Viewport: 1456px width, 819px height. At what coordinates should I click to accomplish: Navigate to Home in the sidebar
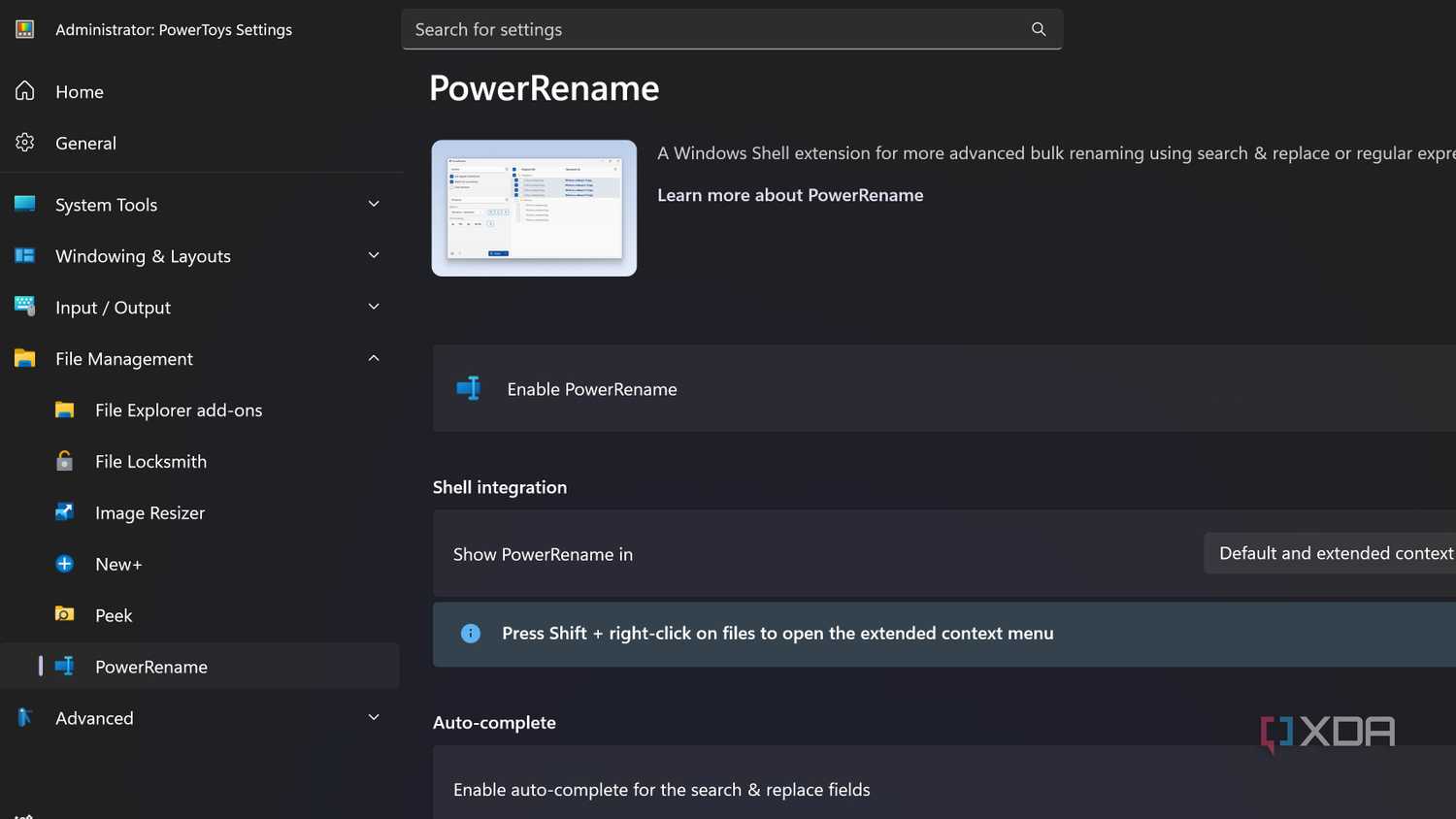79,91
